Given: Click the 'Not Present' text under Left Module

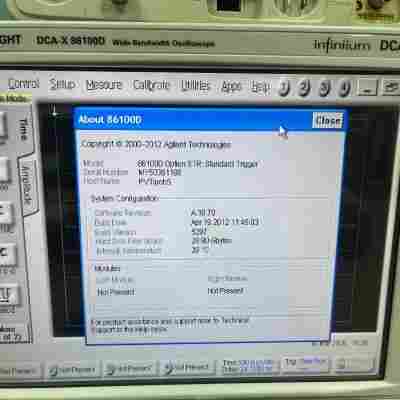Looking at the screenshot, I should pos(116,292).
